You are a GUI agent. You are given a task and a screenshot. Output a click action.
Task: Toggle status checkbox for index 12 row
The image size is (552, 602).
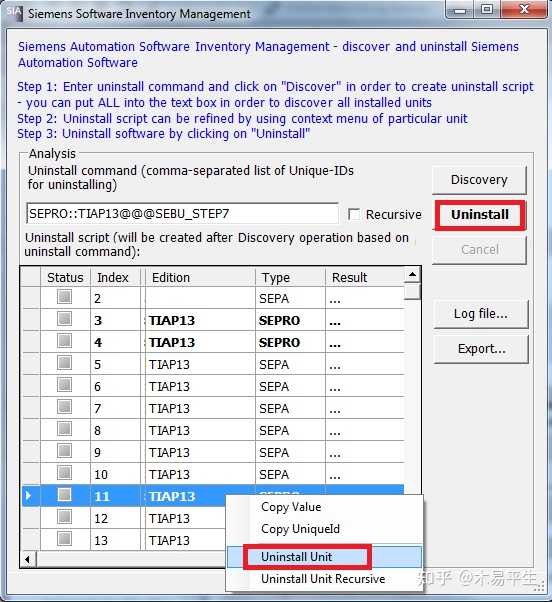(64, 516)
